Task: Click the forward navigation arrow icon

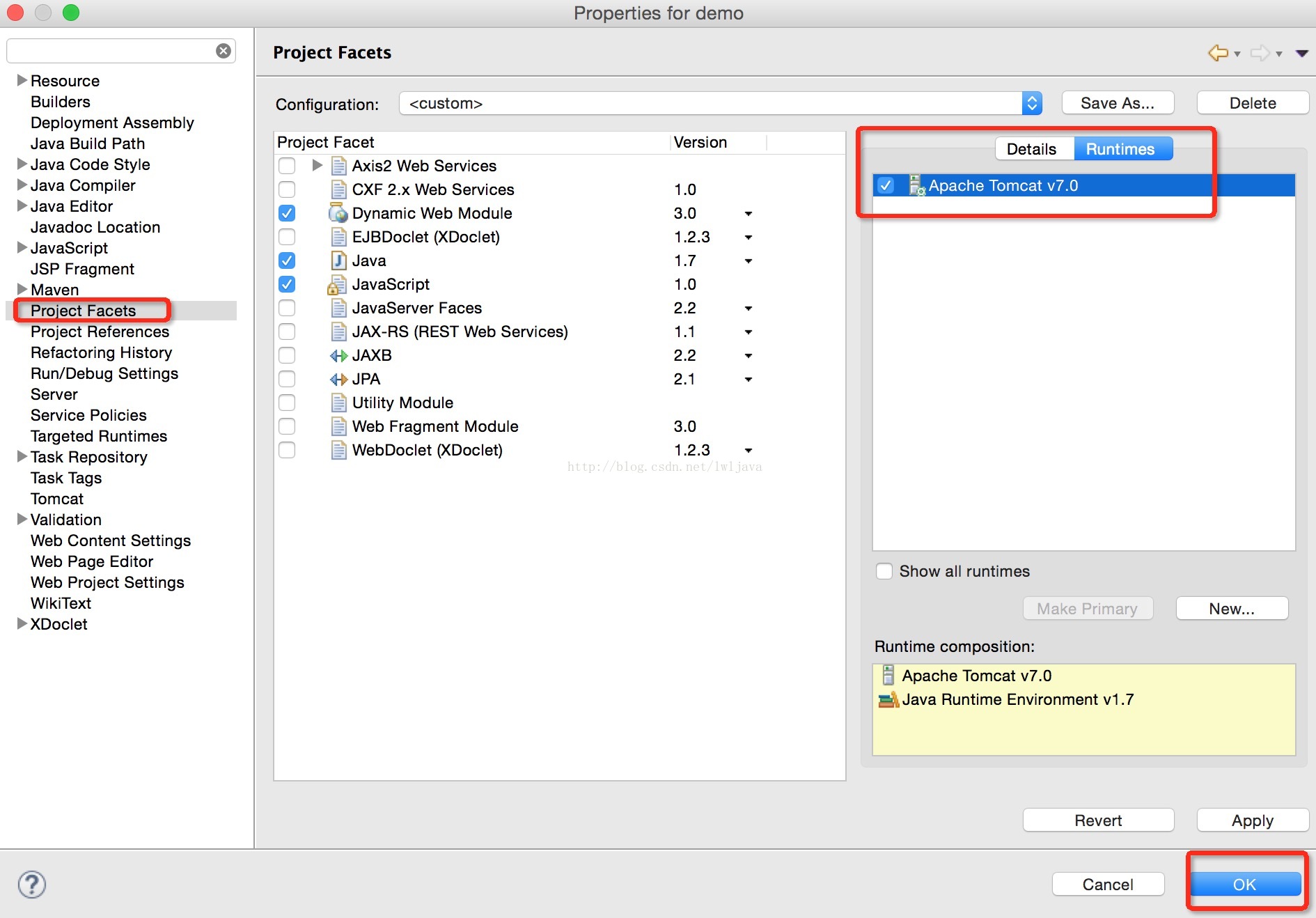Action: [1260, 53]
